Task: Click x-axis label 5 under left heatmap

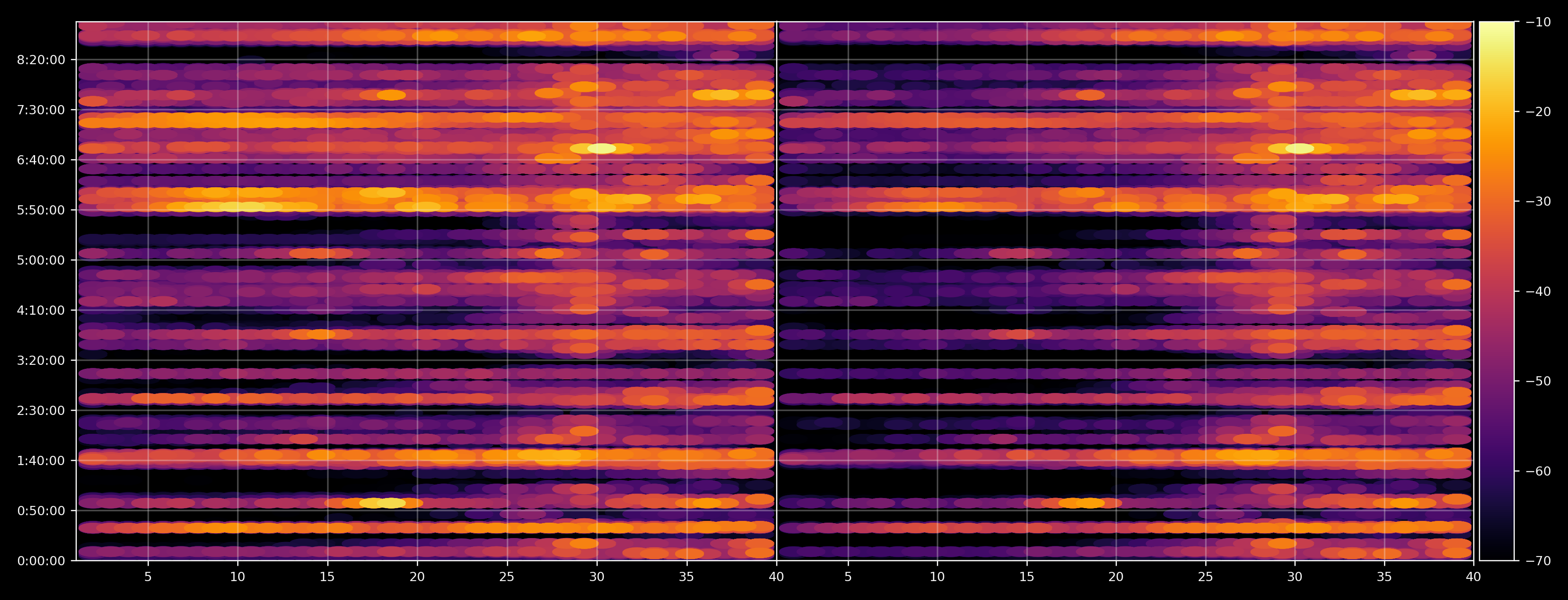Action: point(148,577)
